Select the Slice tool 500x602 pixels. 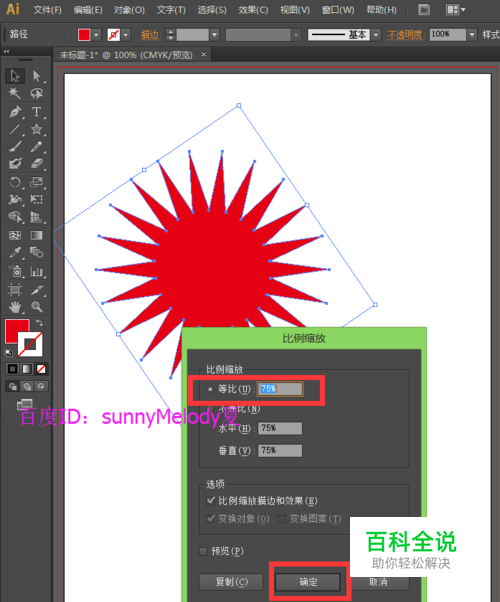pyautogui.click(x=36, y=289)
